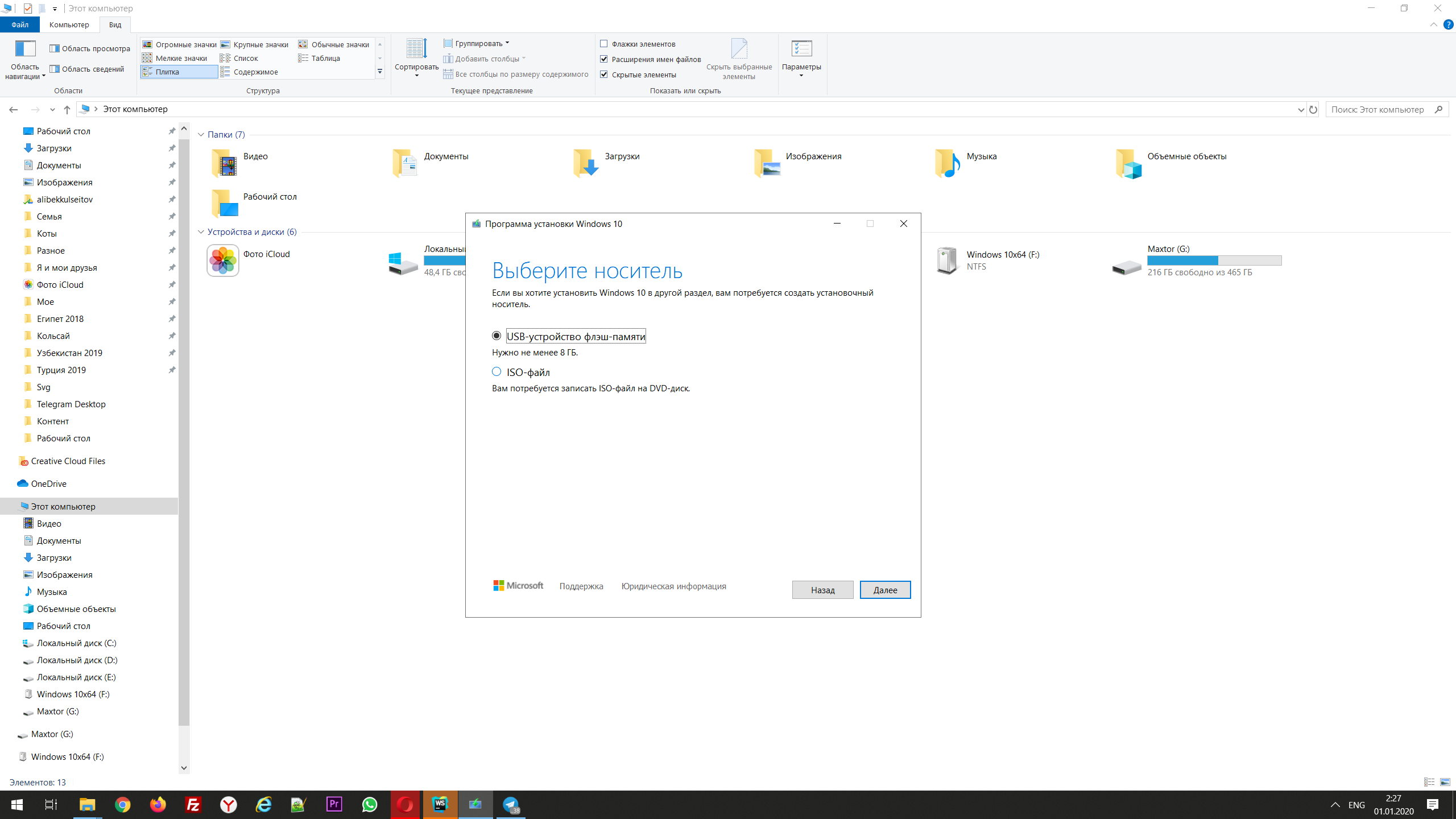
Task: Open Quick Access Toolbar customize dropdown
Action: 55,9
